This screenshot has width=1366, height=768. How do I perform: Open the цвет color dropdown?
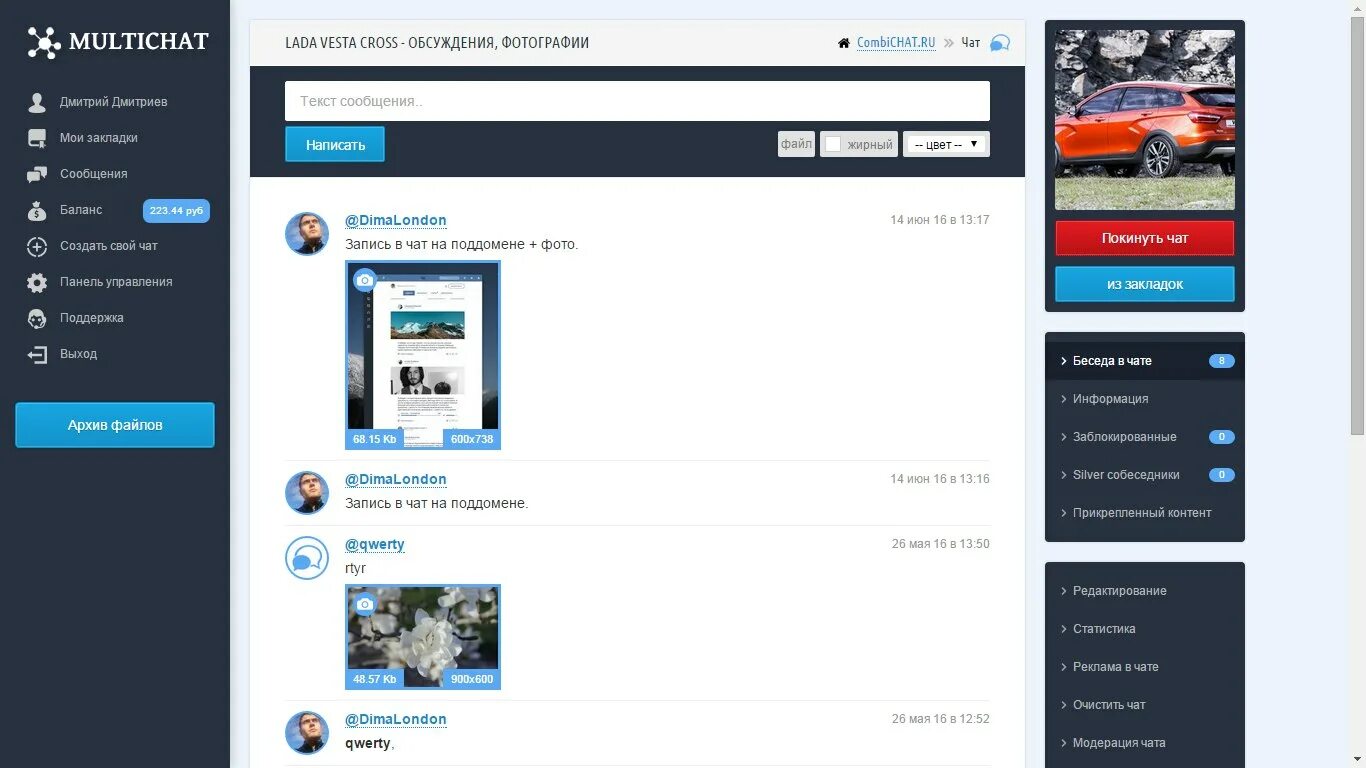click(x=946, y=144)
